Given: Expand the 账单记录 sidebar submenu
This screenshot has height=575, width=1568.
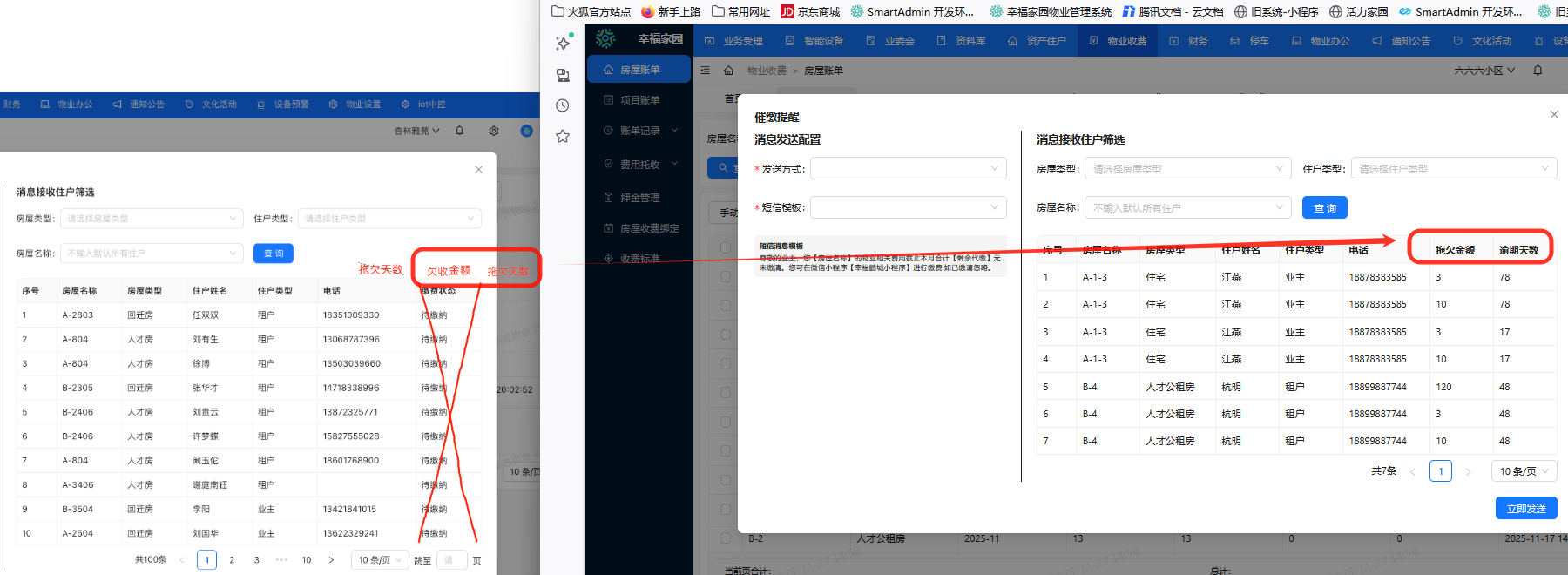Looking at the screenshot, I should click(x=639, y=131).
